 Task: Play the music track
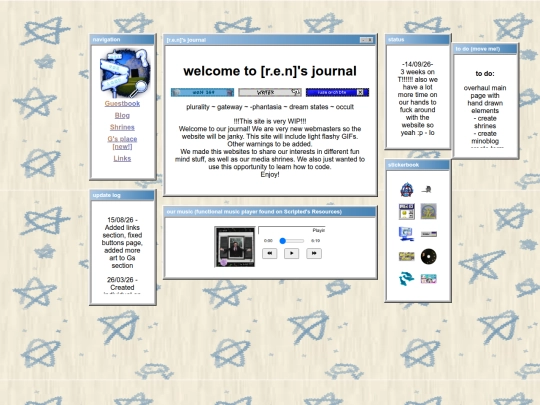[291, 253]
